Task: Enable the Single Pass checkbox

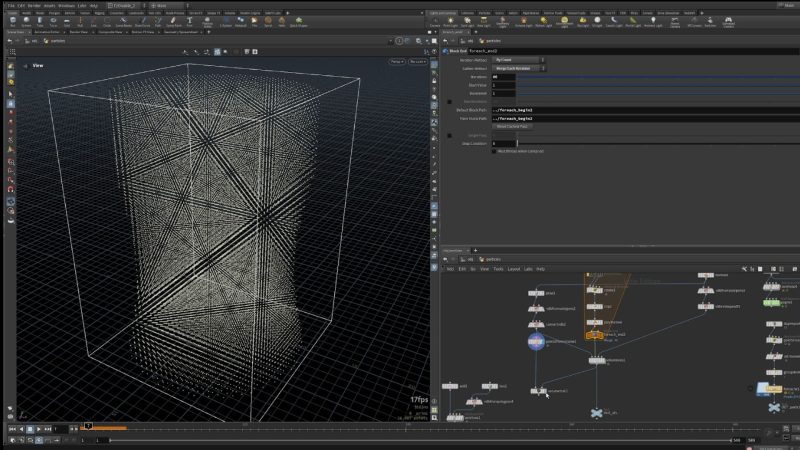Action: point(451,135)
